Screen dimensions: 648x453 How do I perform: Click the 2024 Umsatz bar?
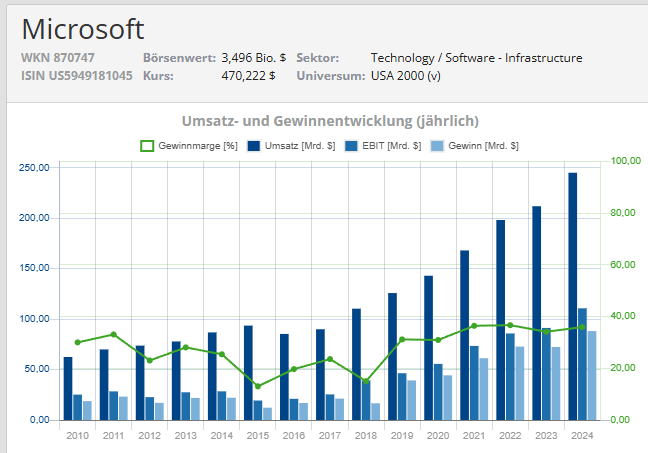tap(573, 296)
